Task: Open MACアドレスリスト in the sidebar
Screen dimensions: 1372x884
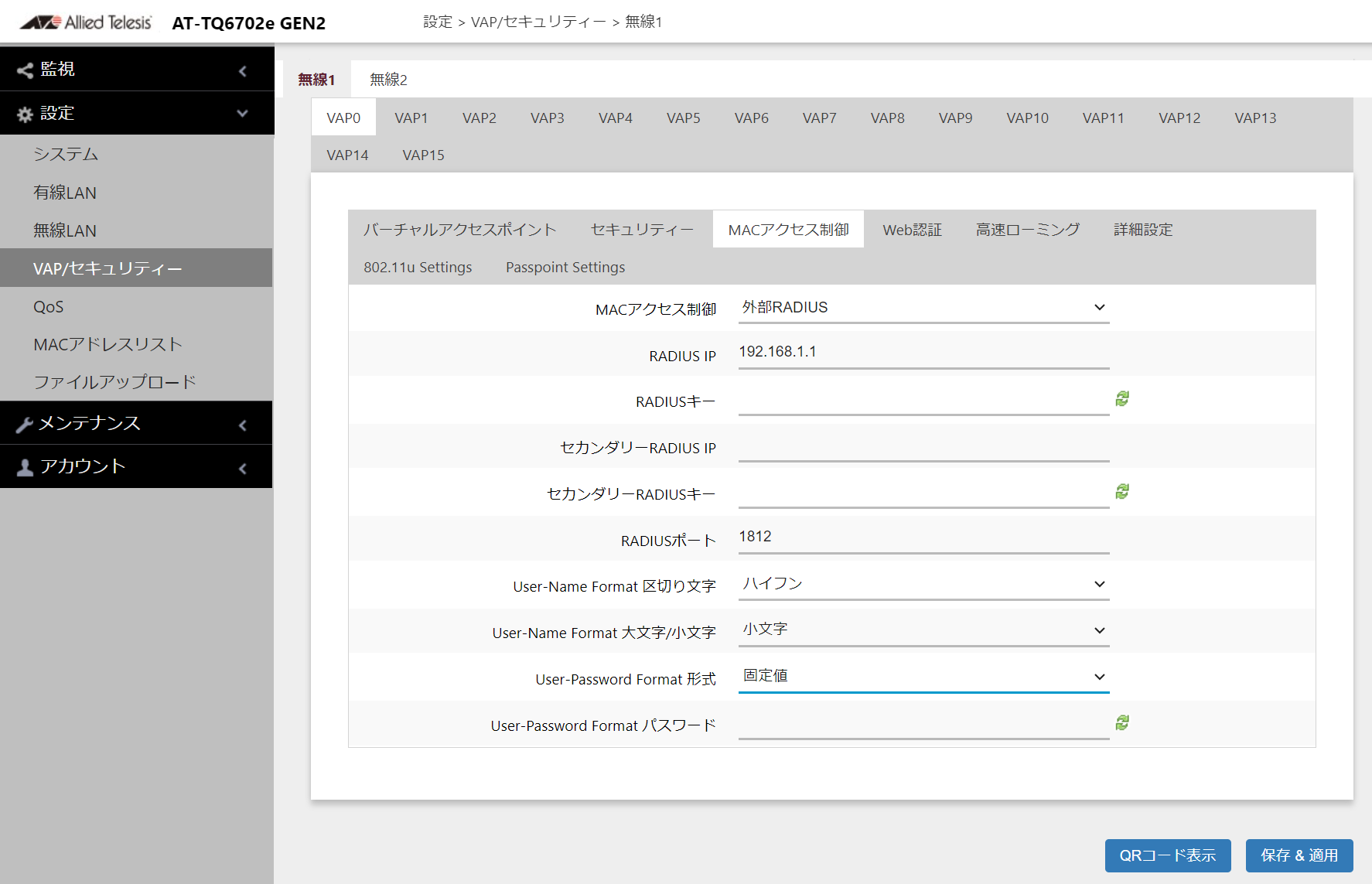Action: [x=136, y=344]
